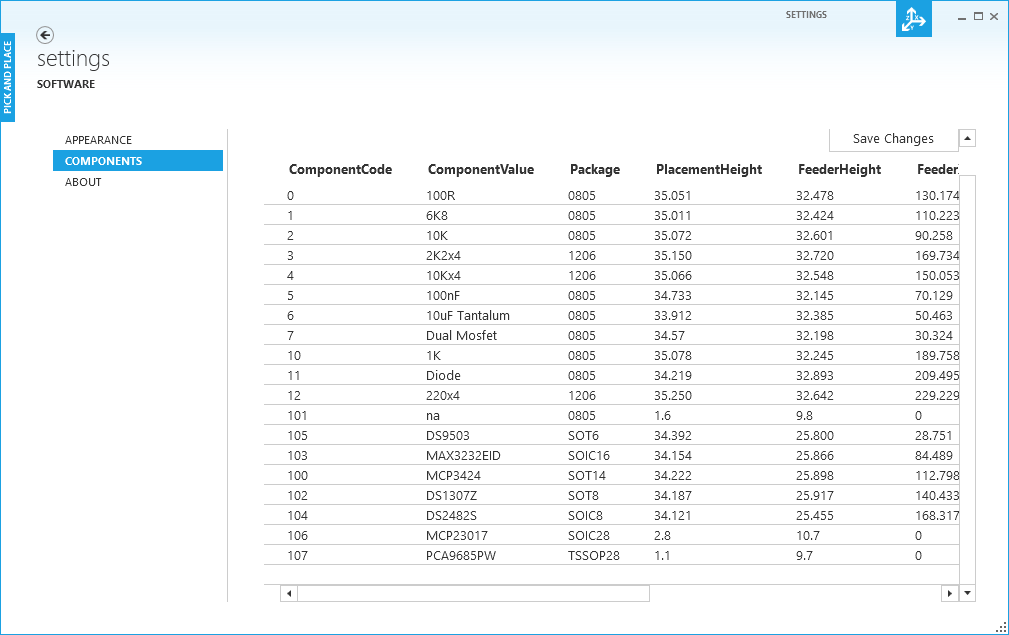Switch to the COMPONENTS section
The image size is (1009, 635).
point(103,160)
